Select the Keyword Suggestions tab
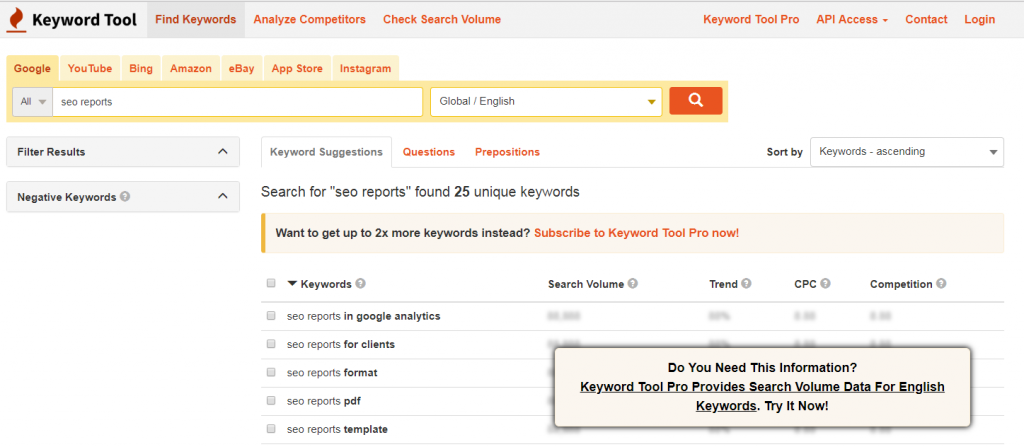The width and height of the screenshot is (1024, 447). (326, 152)
